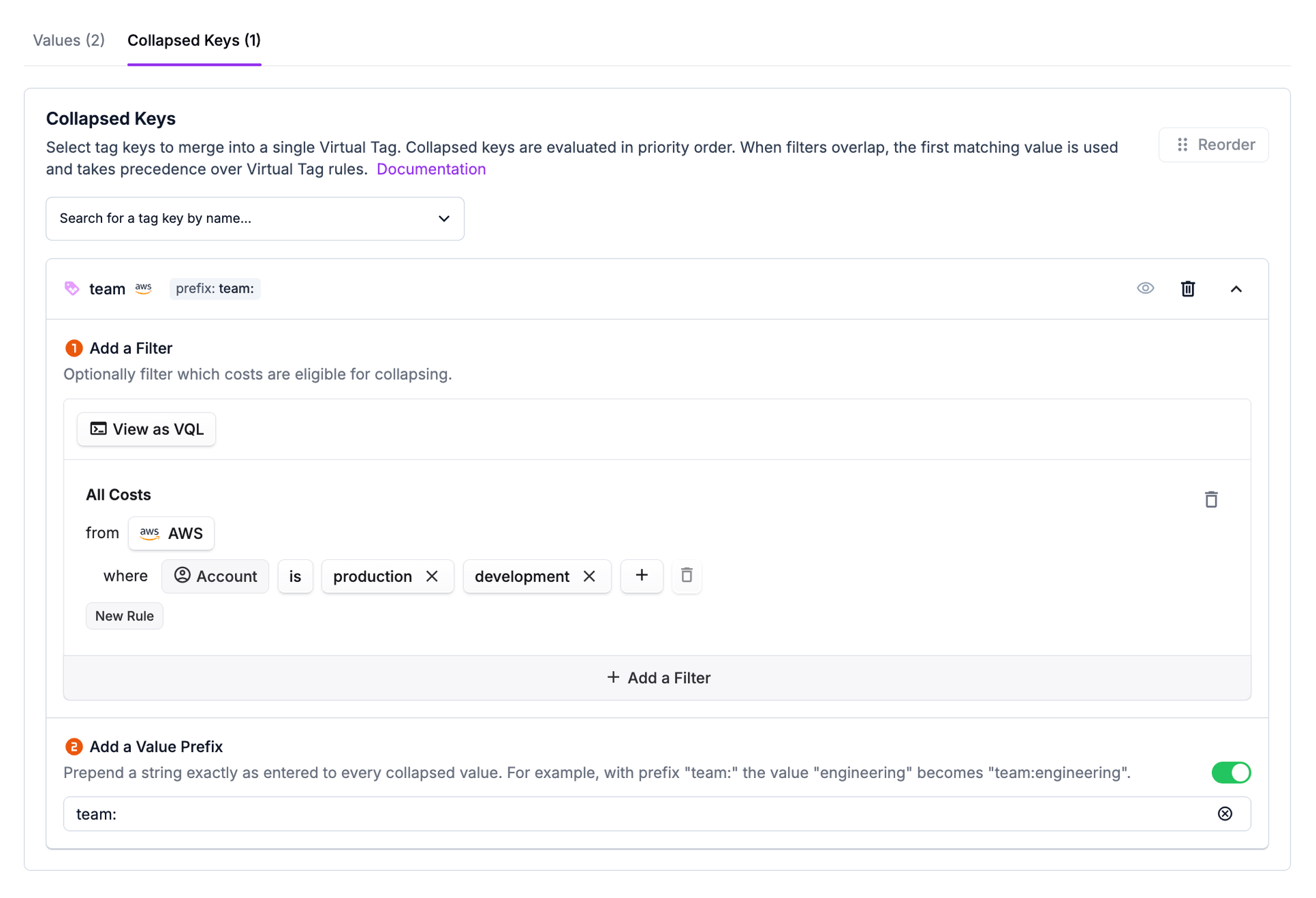Click the AWS badge next to the team key

143,288
